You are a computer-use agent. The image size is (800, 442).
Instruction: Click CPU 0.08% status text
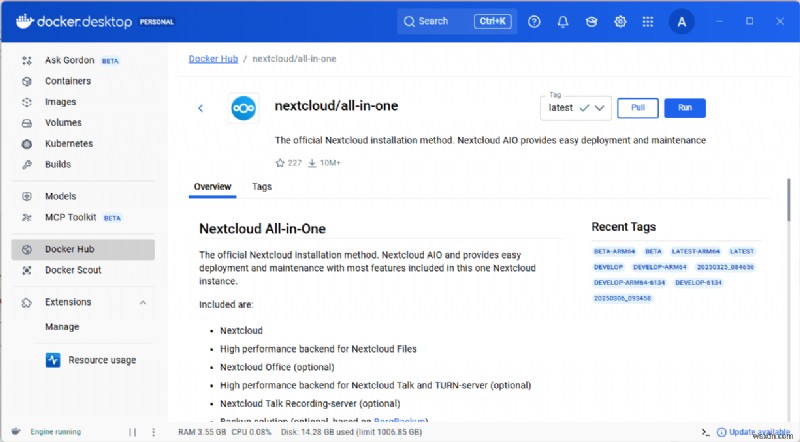point(252,432)
